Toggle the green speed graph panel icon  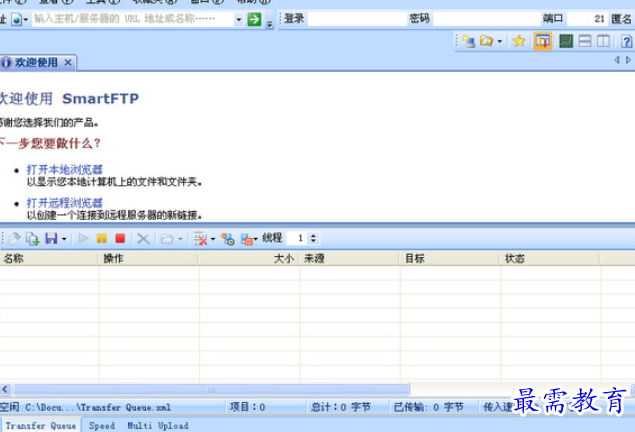pos(566,41)
